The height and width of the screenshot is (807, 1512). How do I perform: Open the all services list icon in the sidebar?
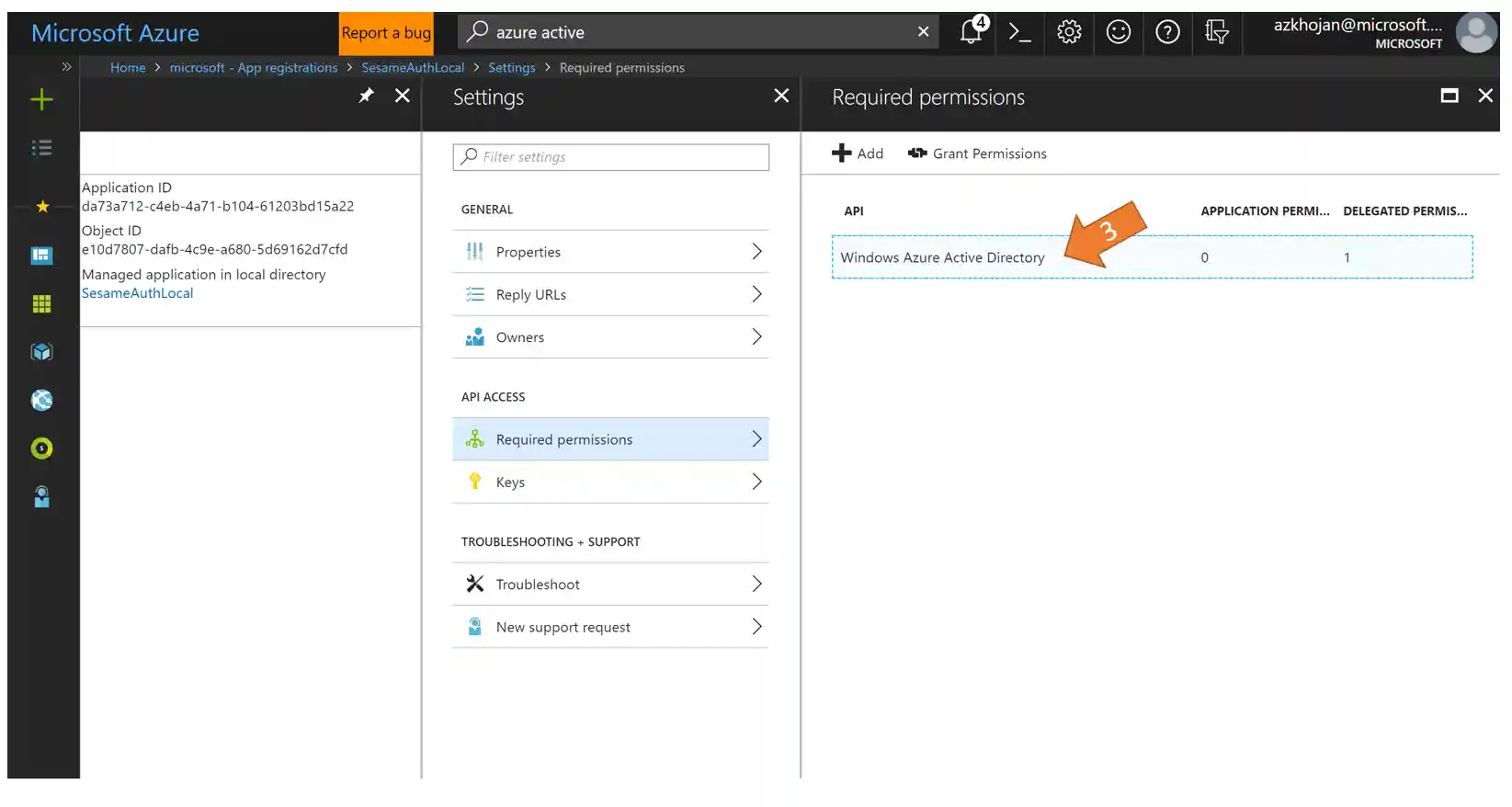(x=42, y=148)
